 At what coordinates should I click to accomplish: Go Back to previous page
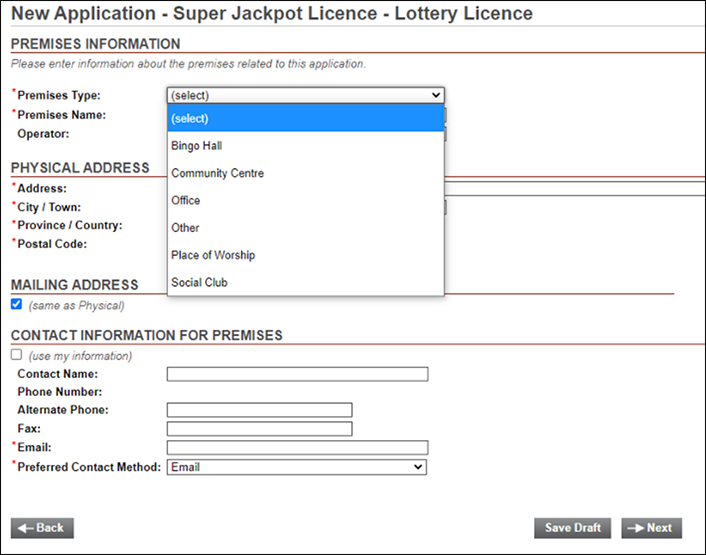tap(42, 528)
